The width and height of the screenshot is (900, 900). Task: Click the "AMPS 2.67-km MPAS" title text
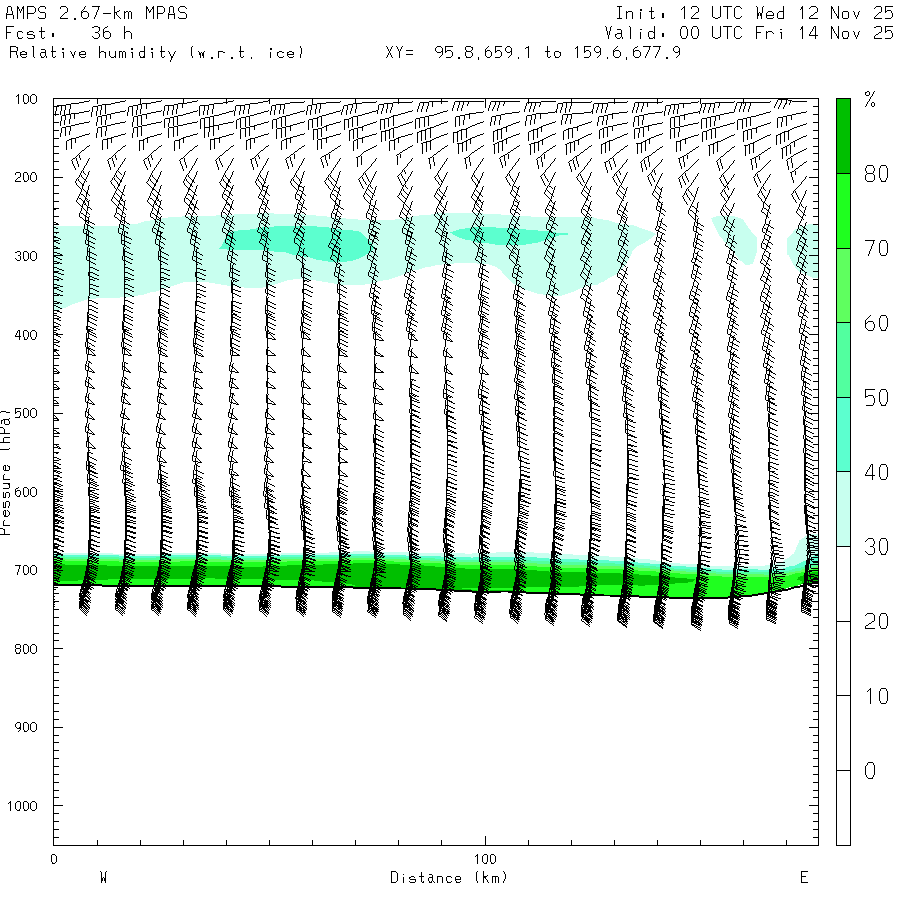click(x=96, y=14)
